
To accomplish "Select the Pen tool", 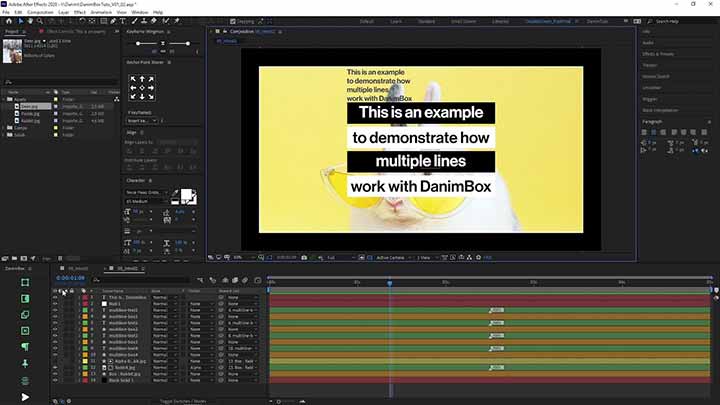I will click(x=113, y=21).
